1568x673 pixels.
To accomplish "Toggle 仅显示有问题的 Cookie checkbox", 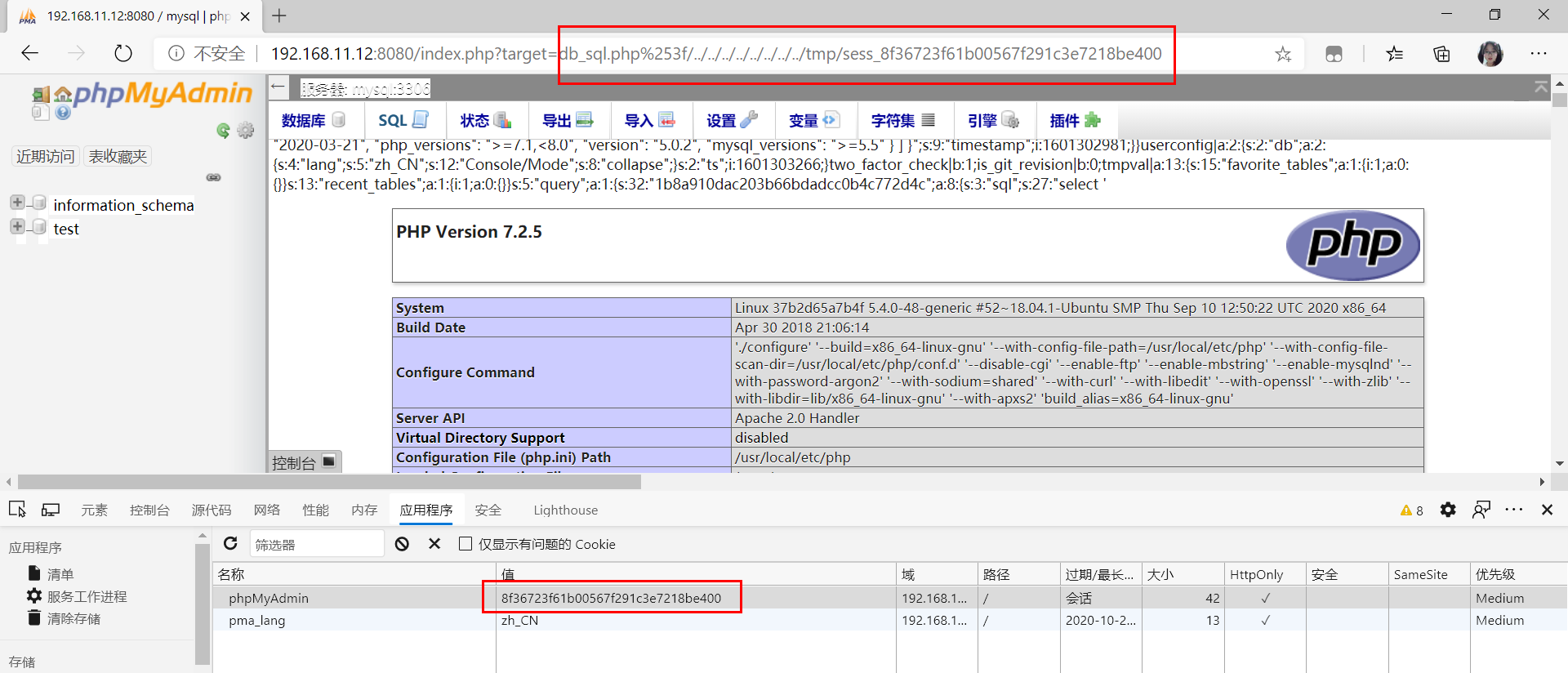I will [x=465, y=544].
